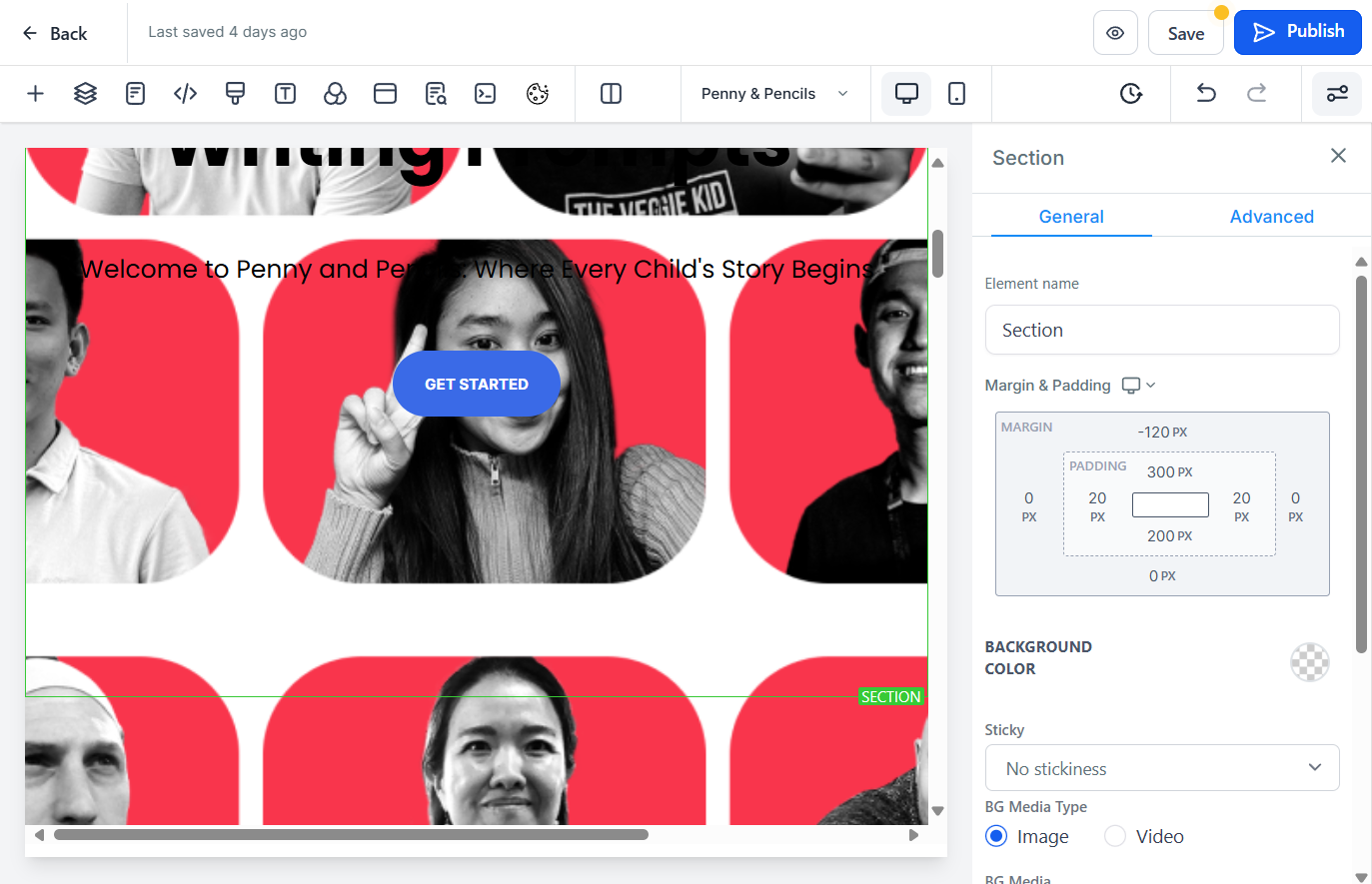Screen dimensions: 1372x884
Task: Preview the page with eye icon
Action: [1115, 33]
